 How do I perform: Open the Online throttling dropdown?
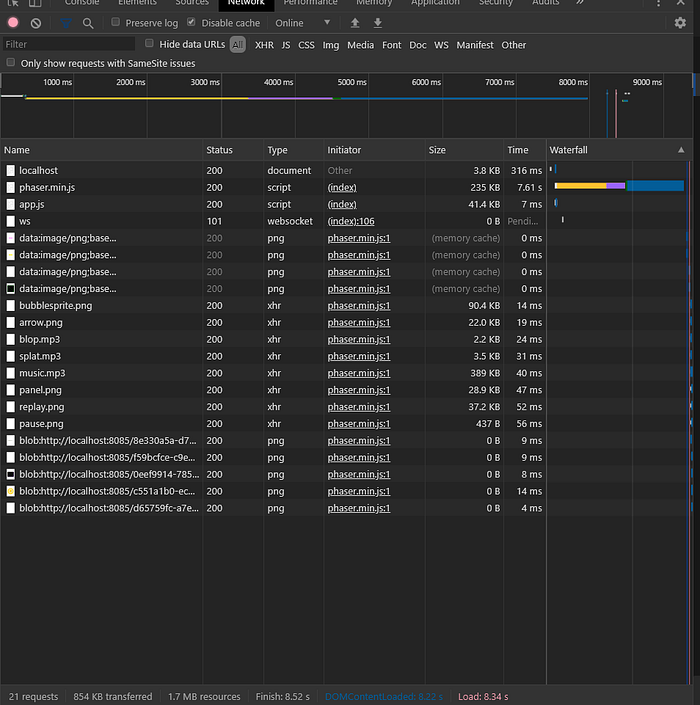point(303,23)
